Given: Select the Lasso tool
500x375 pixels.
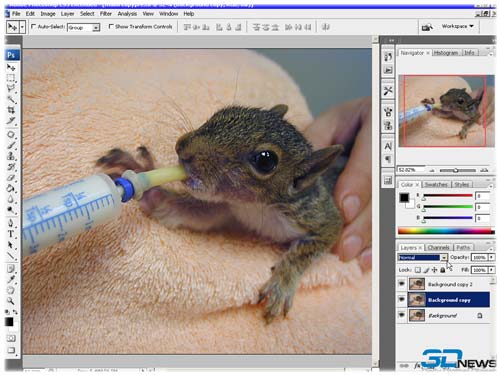Looking at the screenshot, I should 11,89.
